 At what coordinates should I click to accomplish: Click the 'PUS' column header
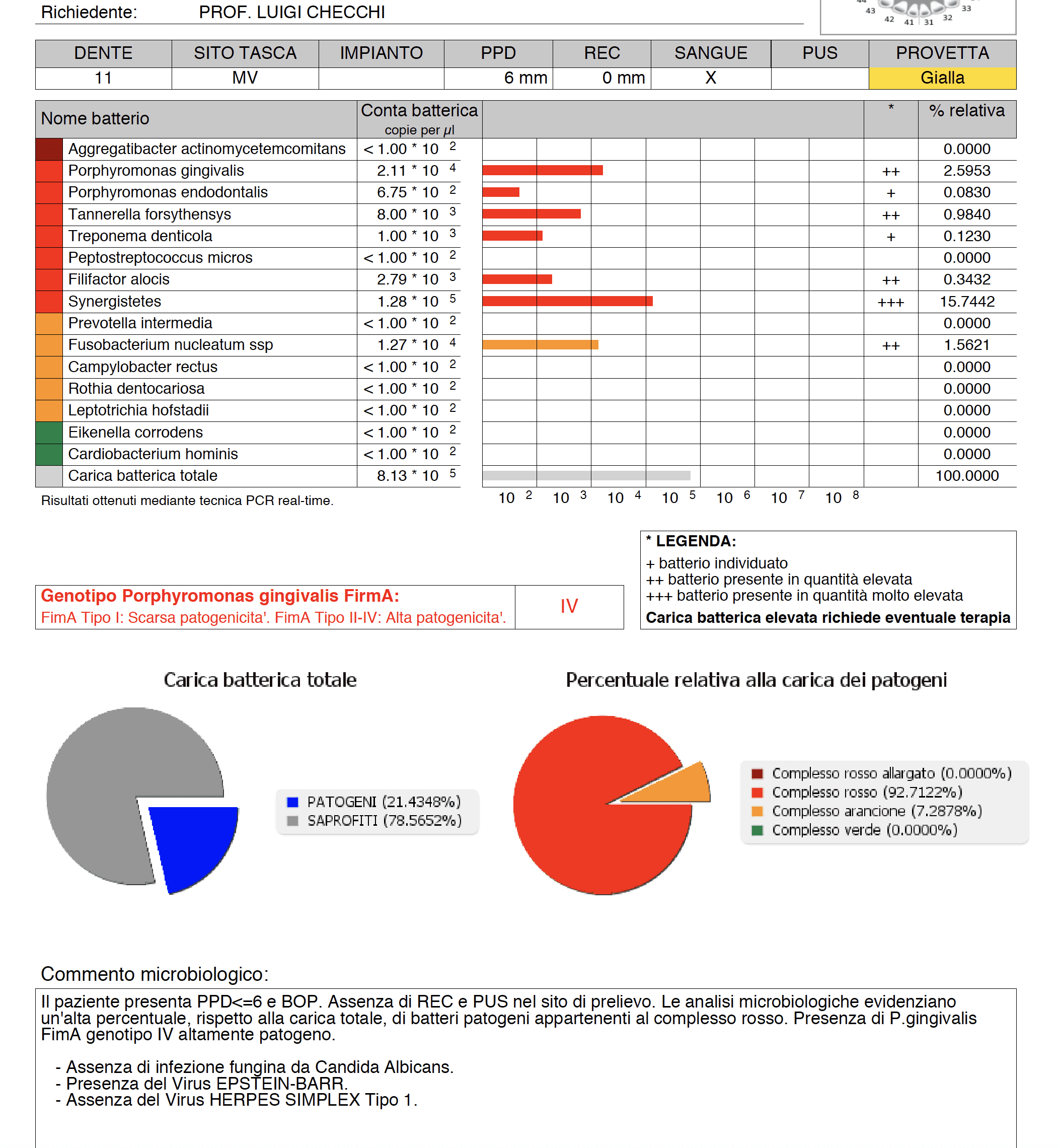coord(820,53)
